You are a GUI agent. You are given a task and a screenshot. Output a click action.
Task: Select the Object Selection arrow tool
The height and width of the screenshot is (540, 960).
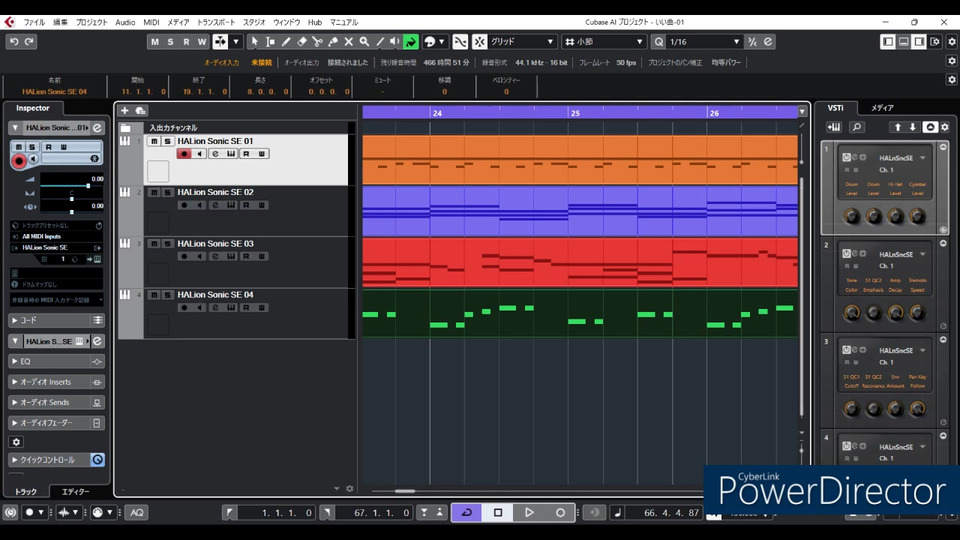click(254, 42)
